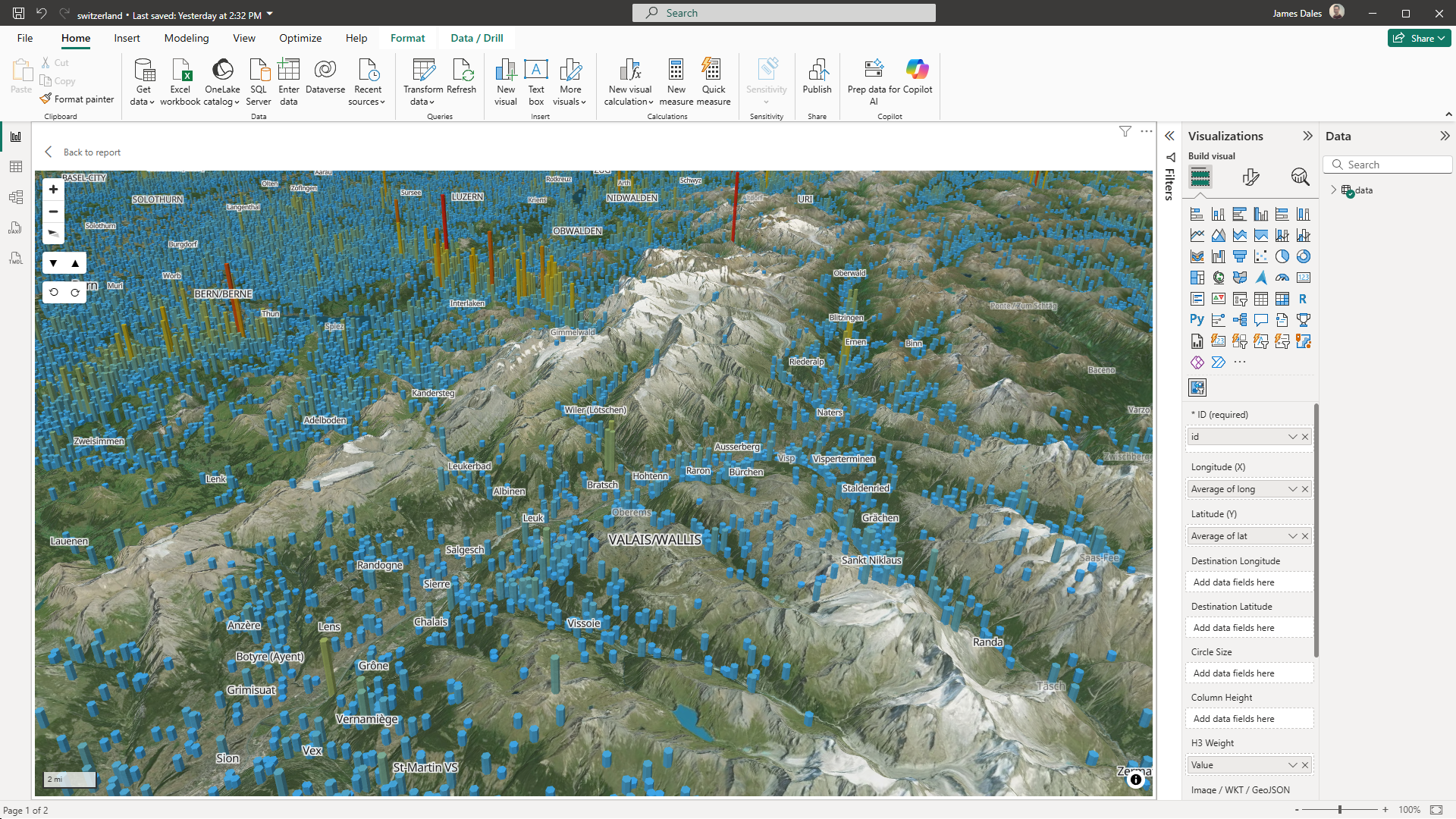1456x819 pixels.
Task: Choose the Scatter chart visual
Action: (1261, 256)
